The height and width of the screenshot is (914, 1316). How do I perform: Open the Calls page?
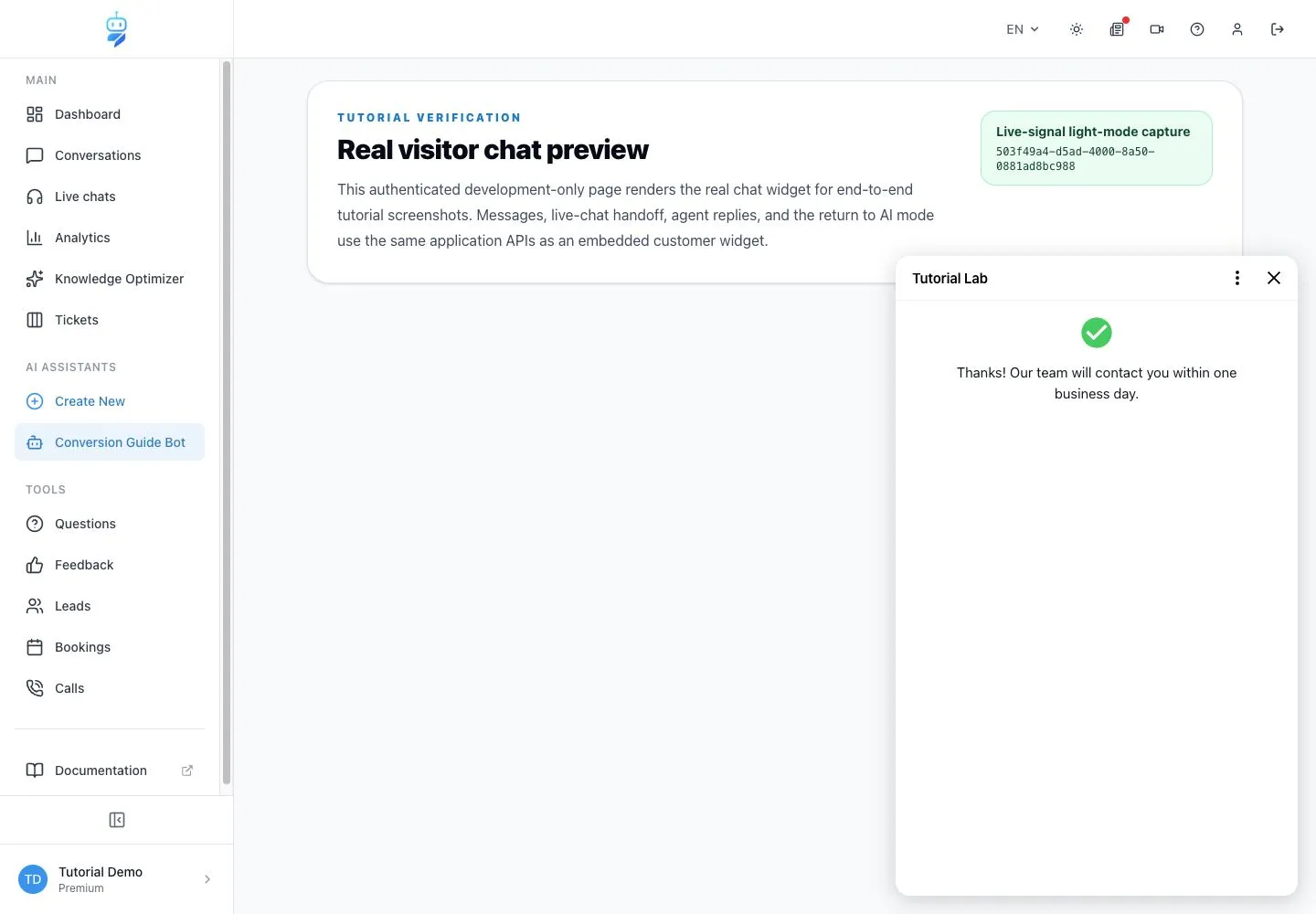pyautogui.click(x=110, y=688)
